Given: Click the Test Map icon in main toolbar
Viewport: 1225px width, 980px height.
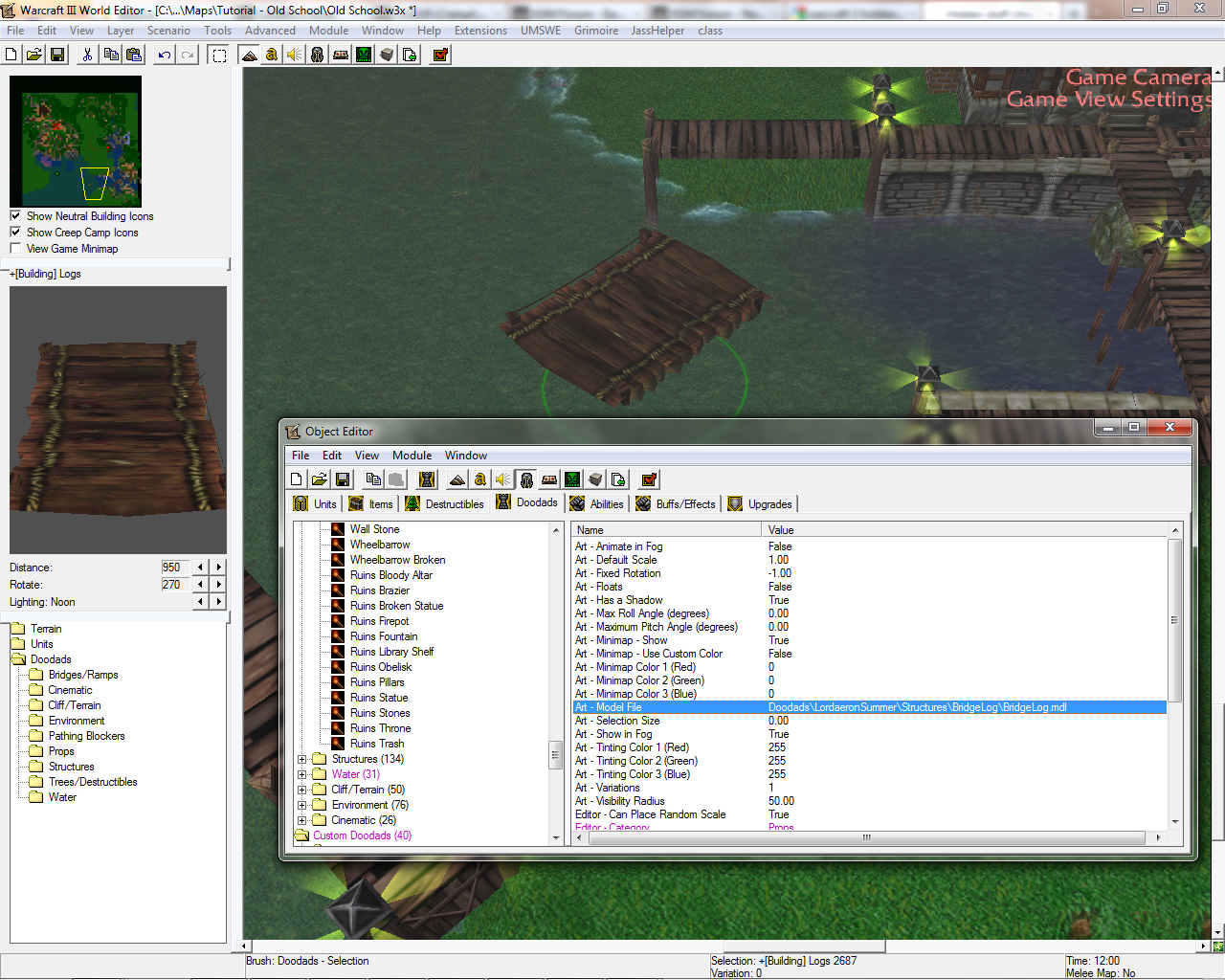Looking at the screenshot, I should 440,55.
